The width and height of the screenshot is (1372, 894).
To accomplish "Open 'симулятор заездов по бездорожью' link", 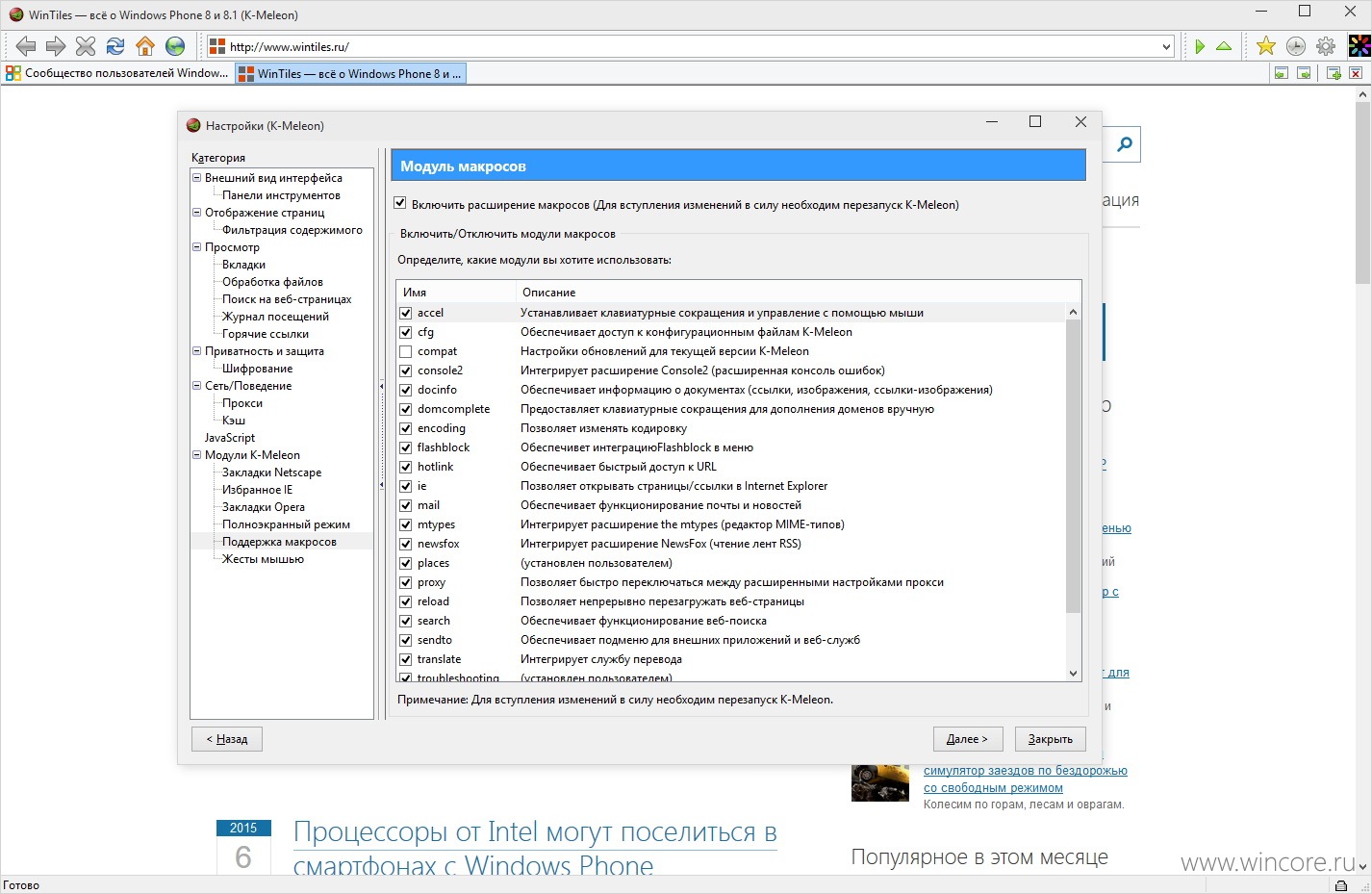I will coord(1026,771).
